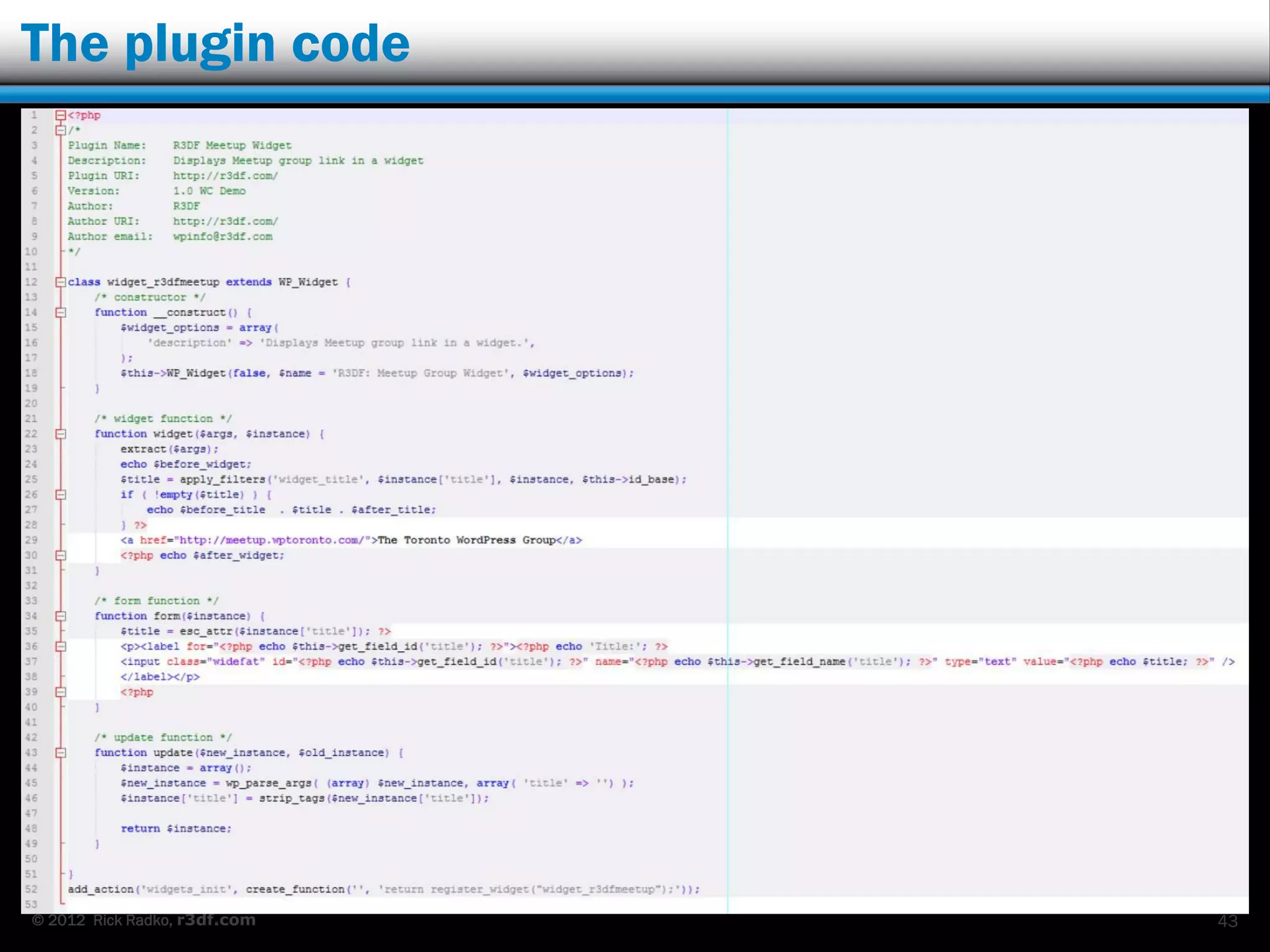Click the version text '1.0 WC Demo'
The width and height of the screenshot is (1270, 952).
209,191
